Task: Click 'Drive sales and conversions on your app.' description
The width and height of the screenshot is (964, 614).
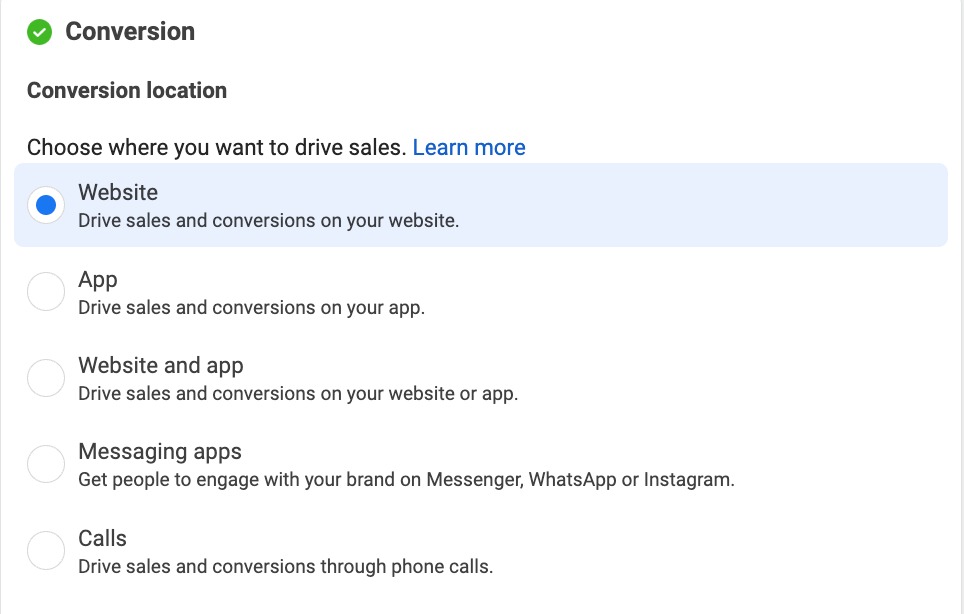Action: pyautogui.click(x=252, y=307)
